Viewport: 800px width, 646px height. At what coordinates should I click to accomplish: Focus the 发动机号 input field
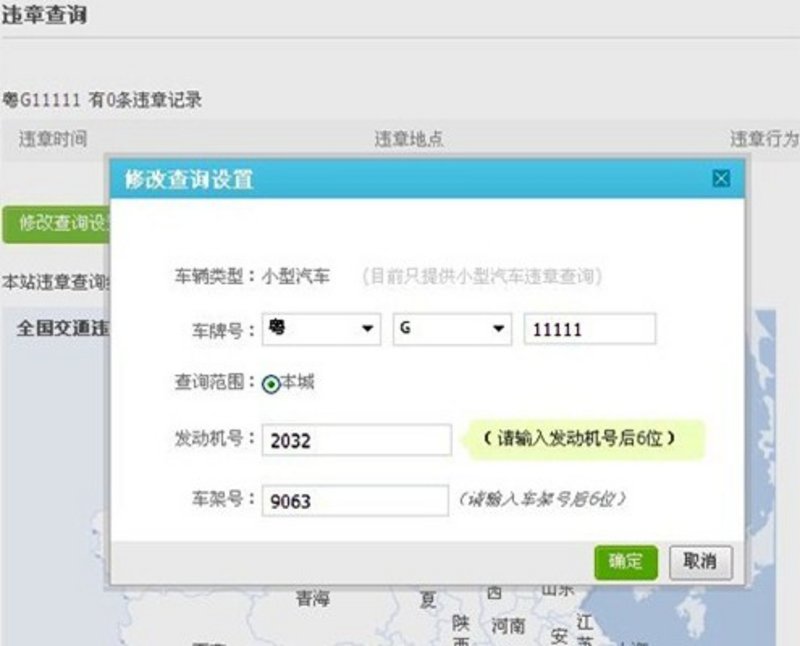coord(356,440)
